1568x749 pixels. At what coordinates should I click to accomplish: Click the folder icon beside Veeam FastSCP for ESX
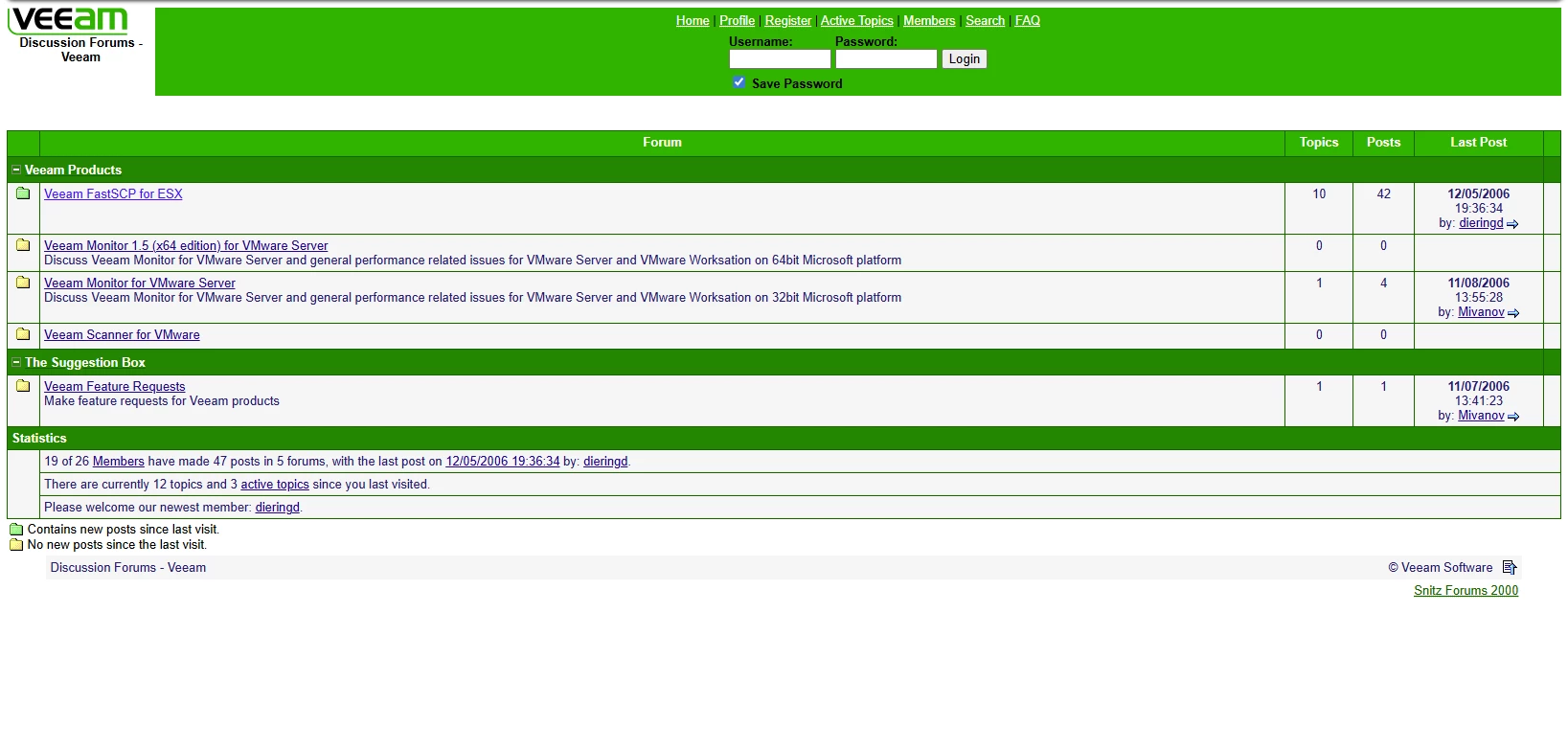(x=23, y=193)
